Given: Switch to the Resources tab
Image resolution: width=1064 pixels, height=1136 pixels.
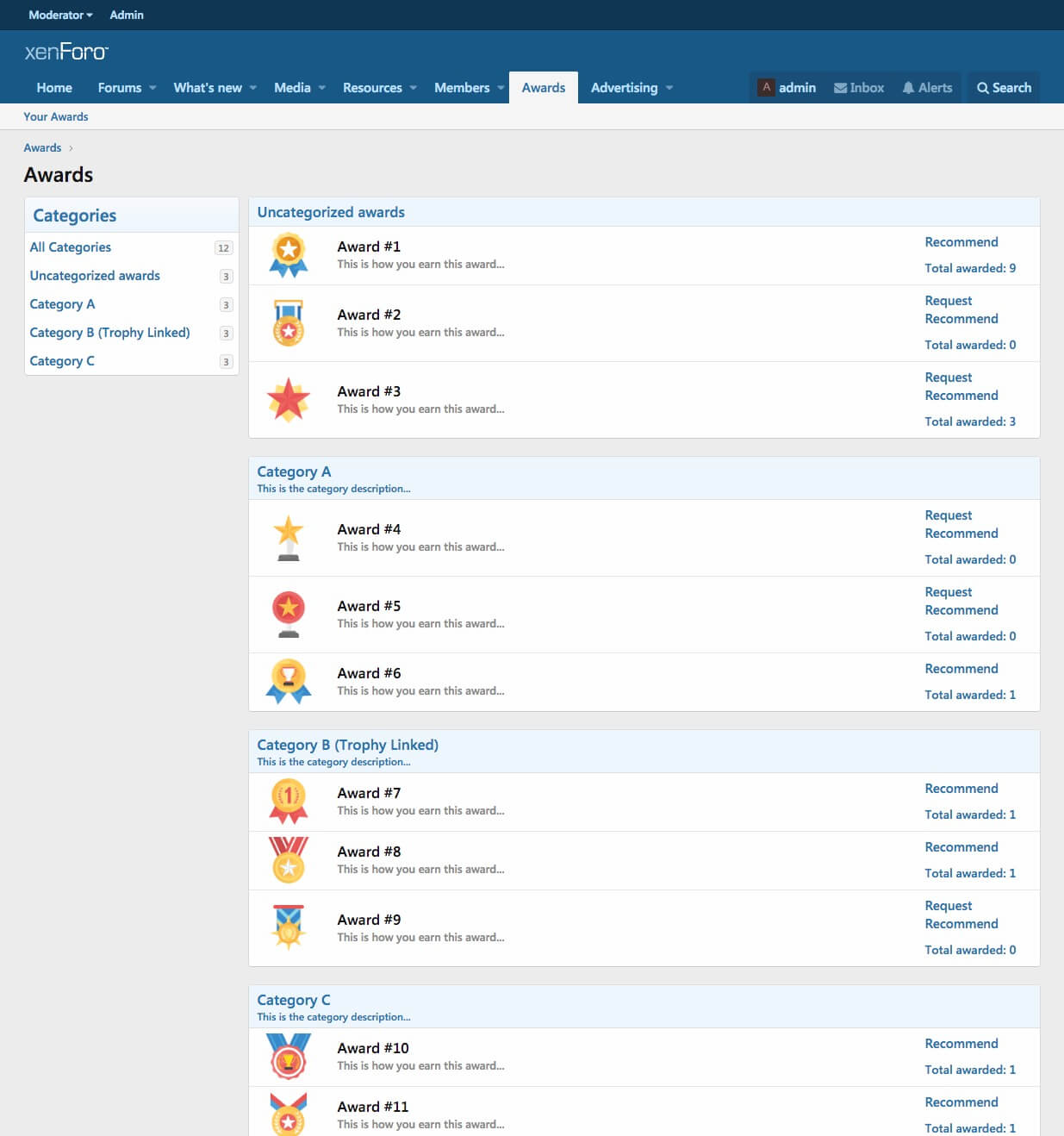Looking at the screenshot, I should 372,88.
